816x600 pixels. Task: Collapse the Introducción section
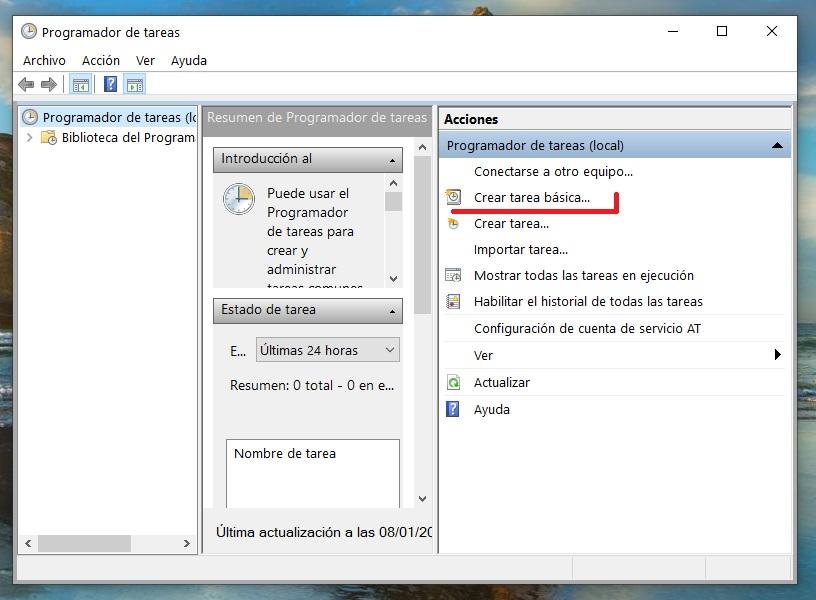pyautogui.click(x=392, y=160)
